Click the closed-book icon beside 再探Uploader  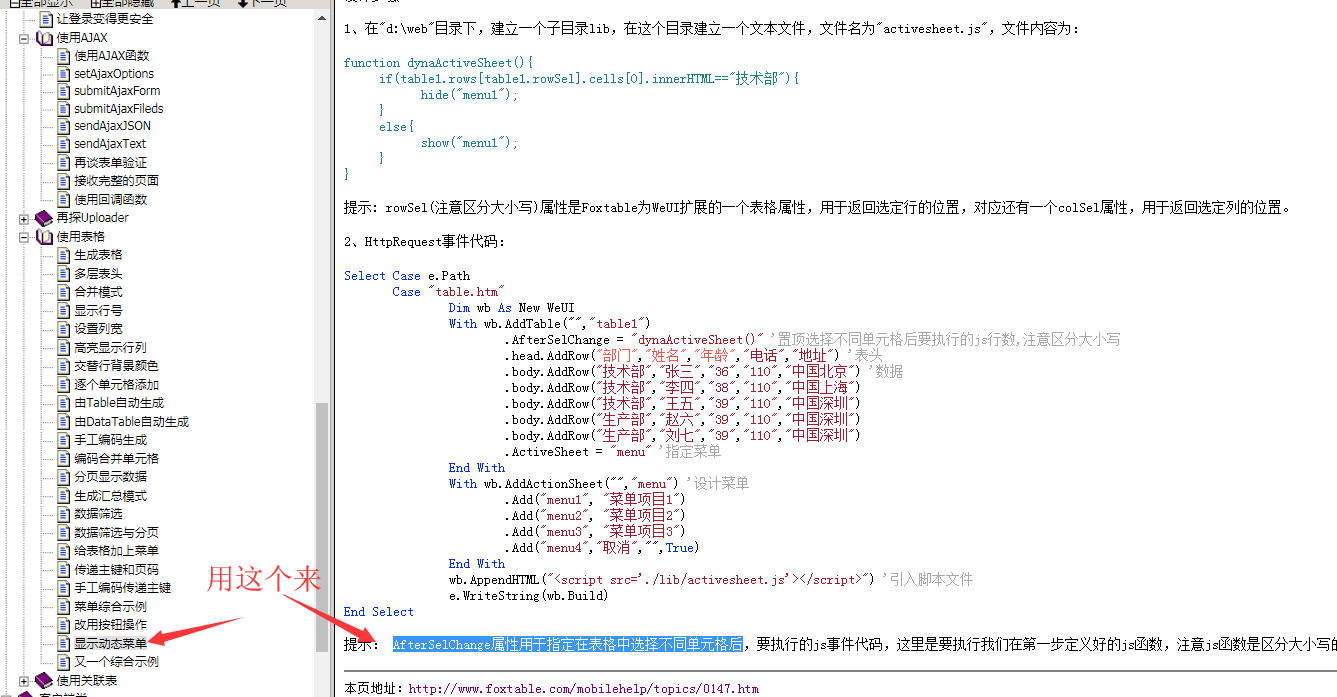click(x=44, y=218)
